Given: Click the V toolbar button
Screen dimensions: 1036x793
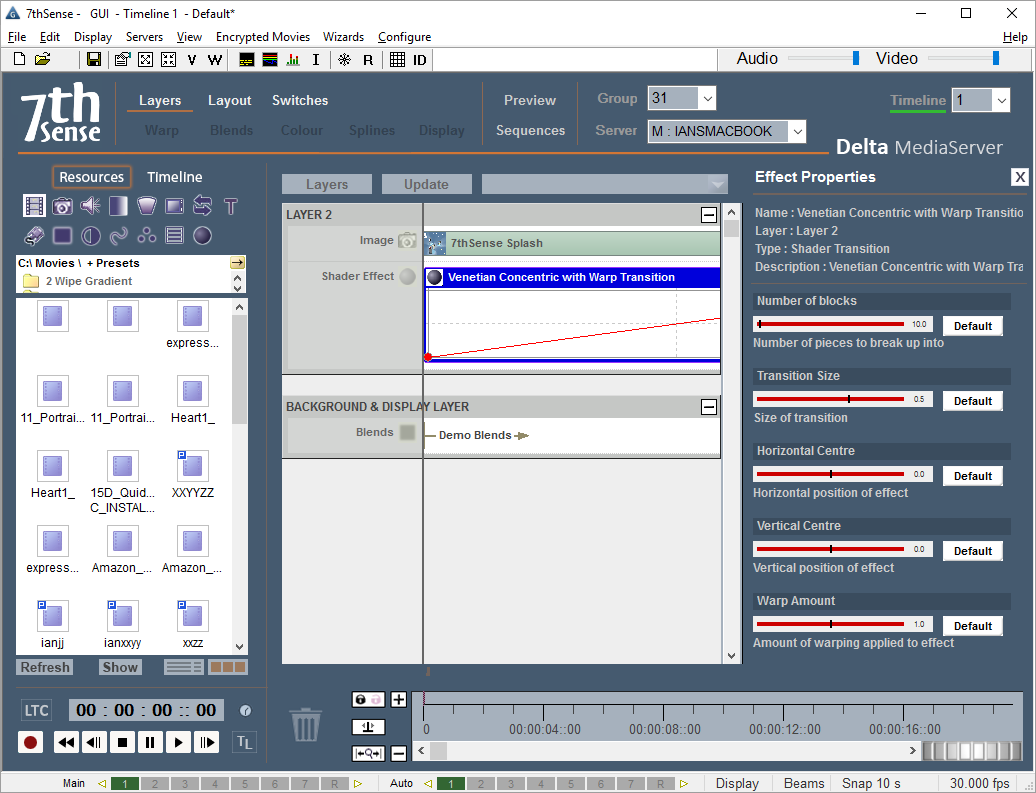Looking at the screenshot, I should [x=192, y=60].
